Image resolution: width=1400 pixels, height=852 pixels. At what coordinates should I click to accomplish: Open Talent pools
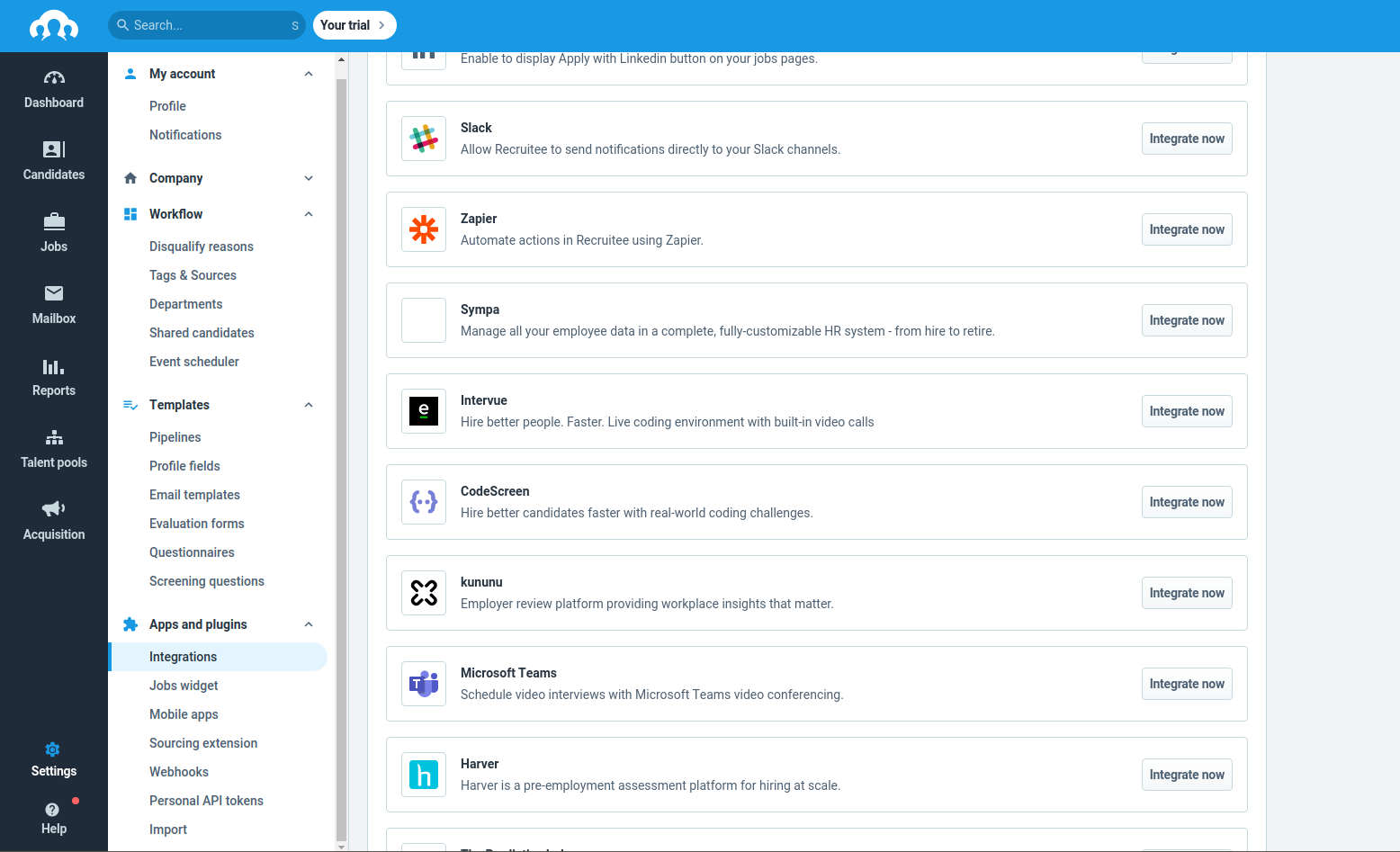[x=54, y=450]
